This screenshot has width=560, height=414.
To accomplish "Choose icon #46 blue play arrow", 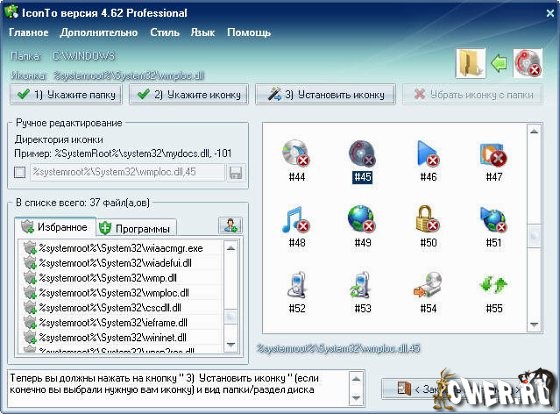I will tap(428, 153).
